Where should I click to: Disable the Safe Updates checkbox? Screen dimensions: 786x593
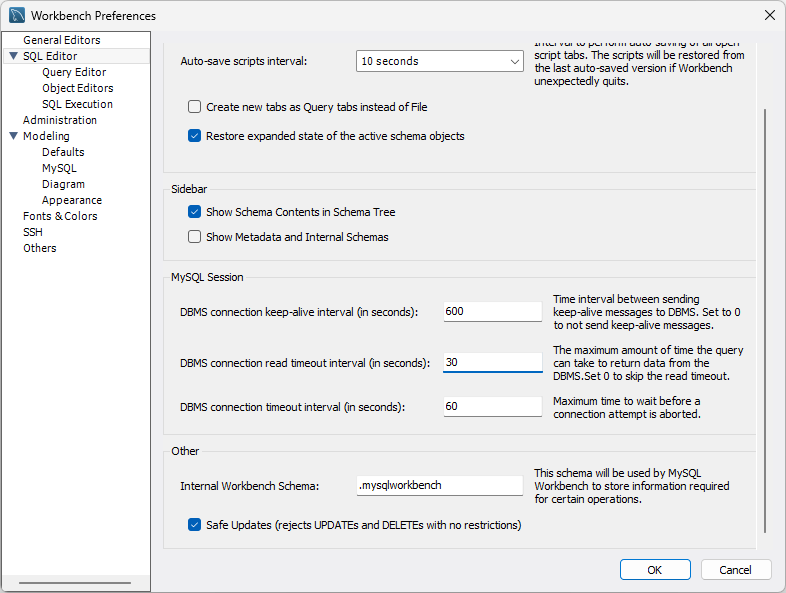click(x=195, y=524)
